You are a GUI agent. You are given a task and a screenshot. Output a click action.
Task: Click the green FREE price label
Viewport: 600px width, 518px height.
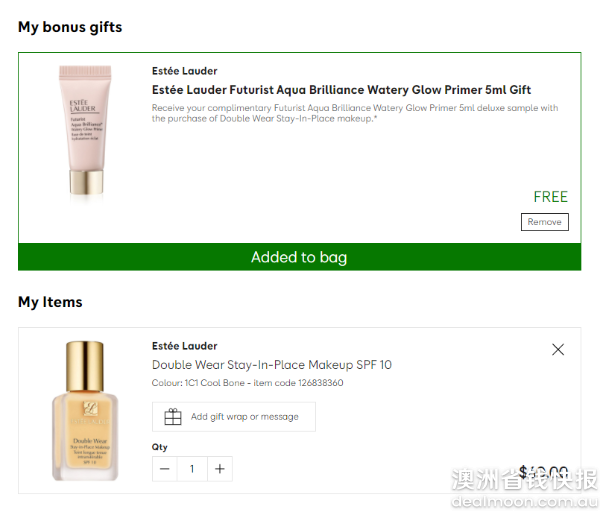coord(551,197)
